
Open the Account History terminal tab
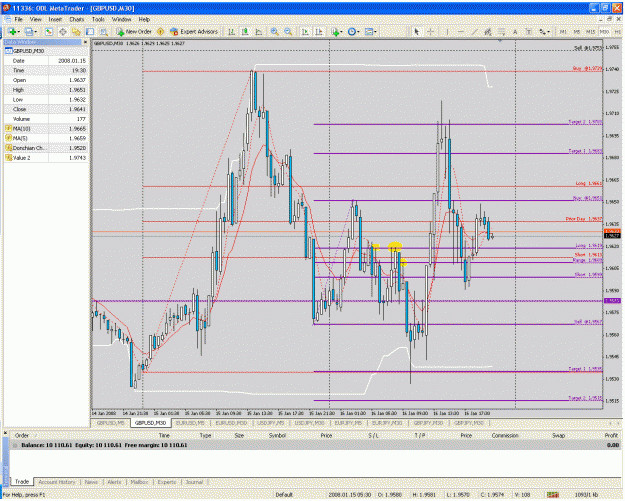(57, 482)
